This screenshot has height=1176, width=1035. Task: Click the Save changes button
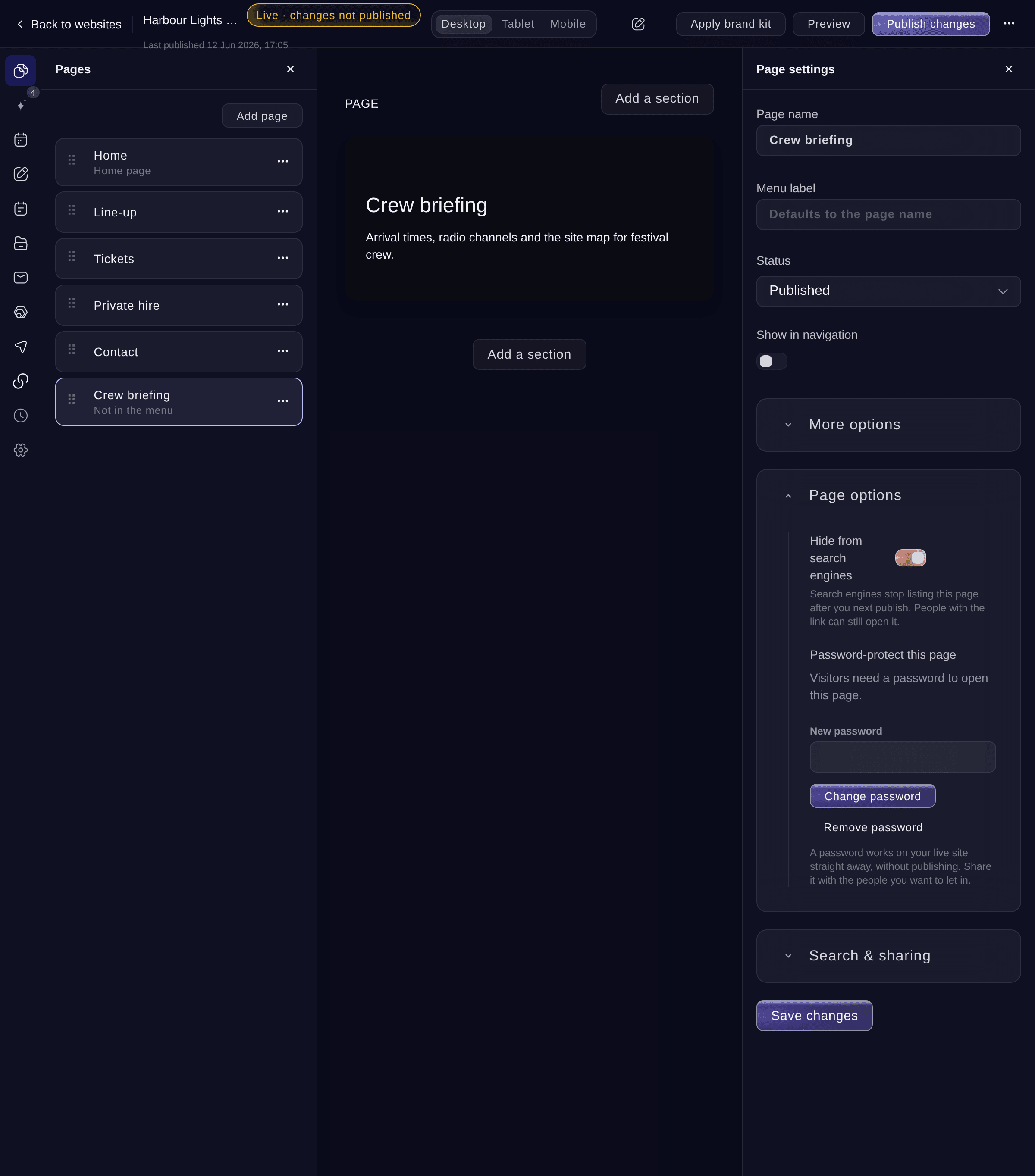click(x=814, y=1016)
